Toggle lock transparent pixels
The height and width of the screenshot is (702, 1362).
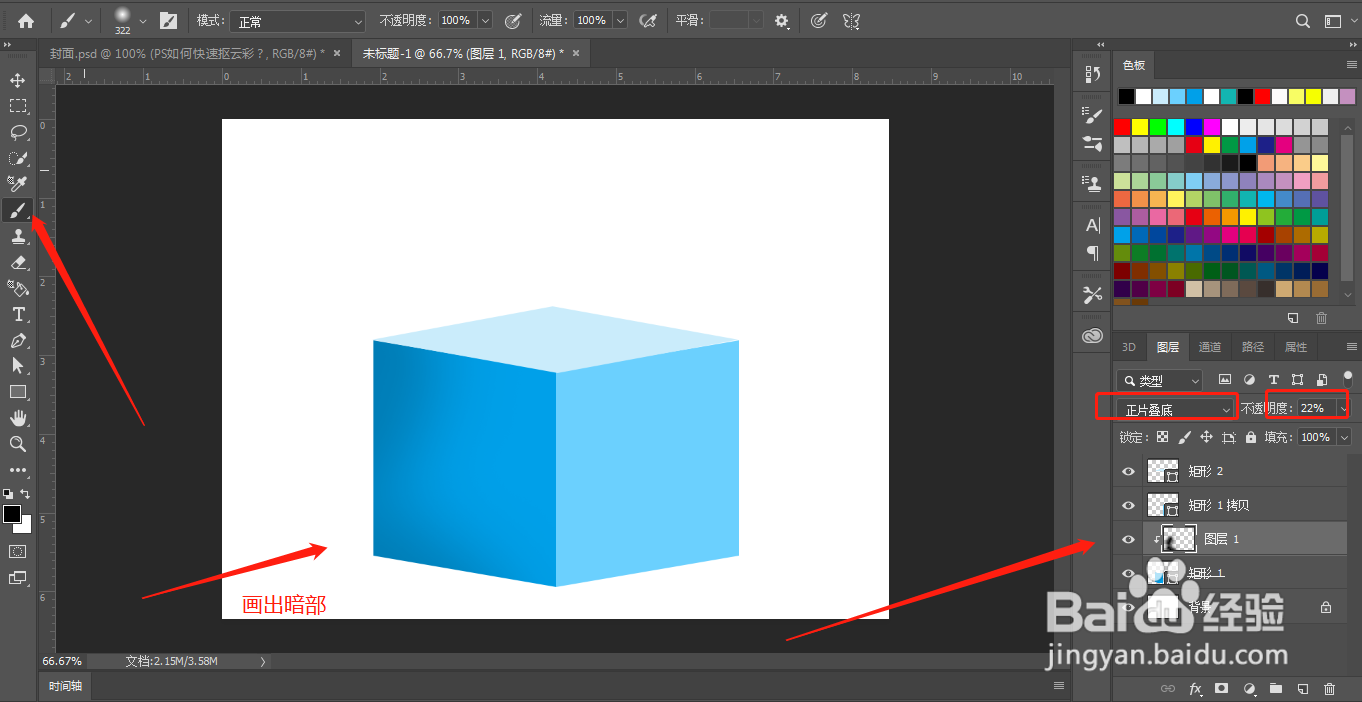[x=1162, y=437]
